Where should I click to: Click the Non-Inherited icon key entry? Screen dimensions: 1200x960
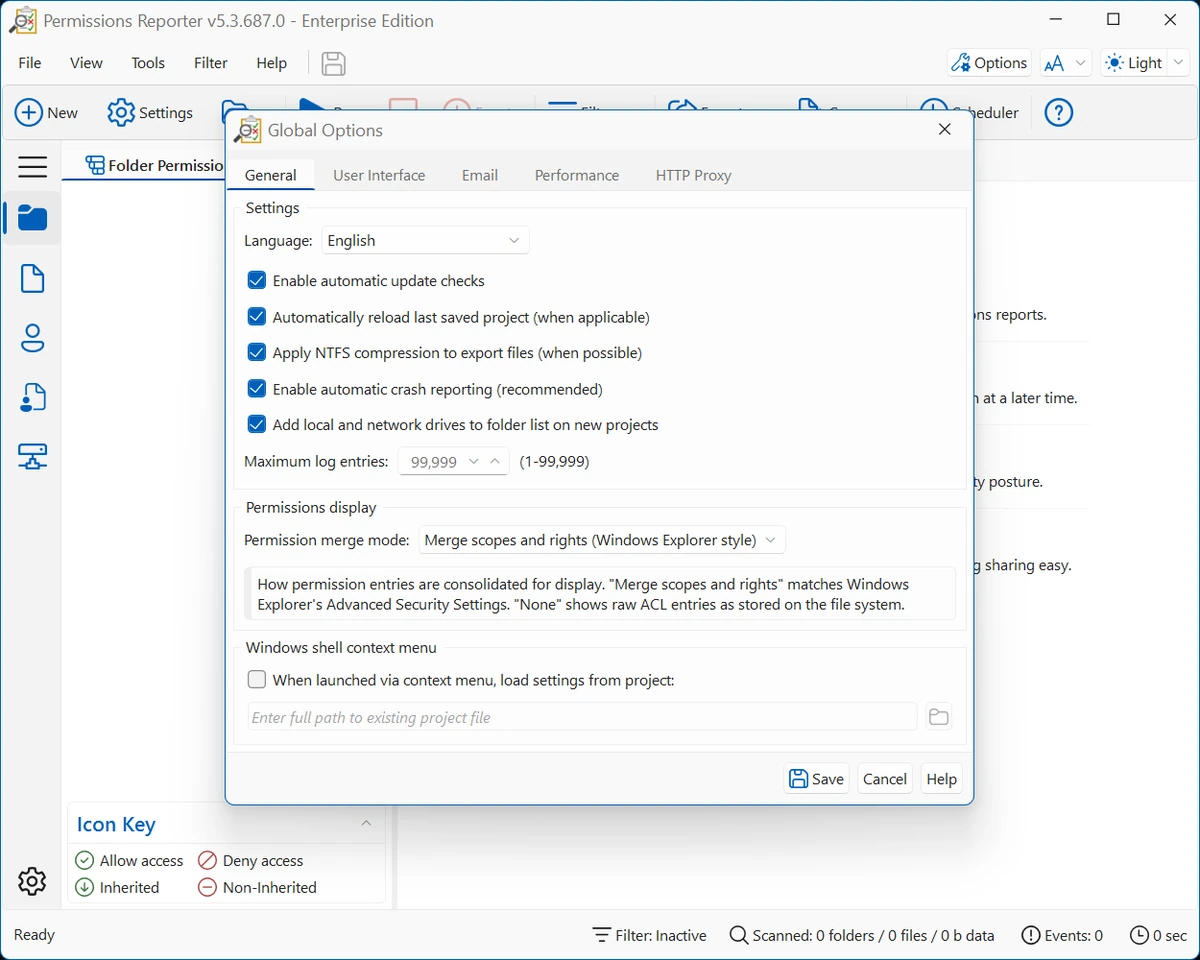257,888
